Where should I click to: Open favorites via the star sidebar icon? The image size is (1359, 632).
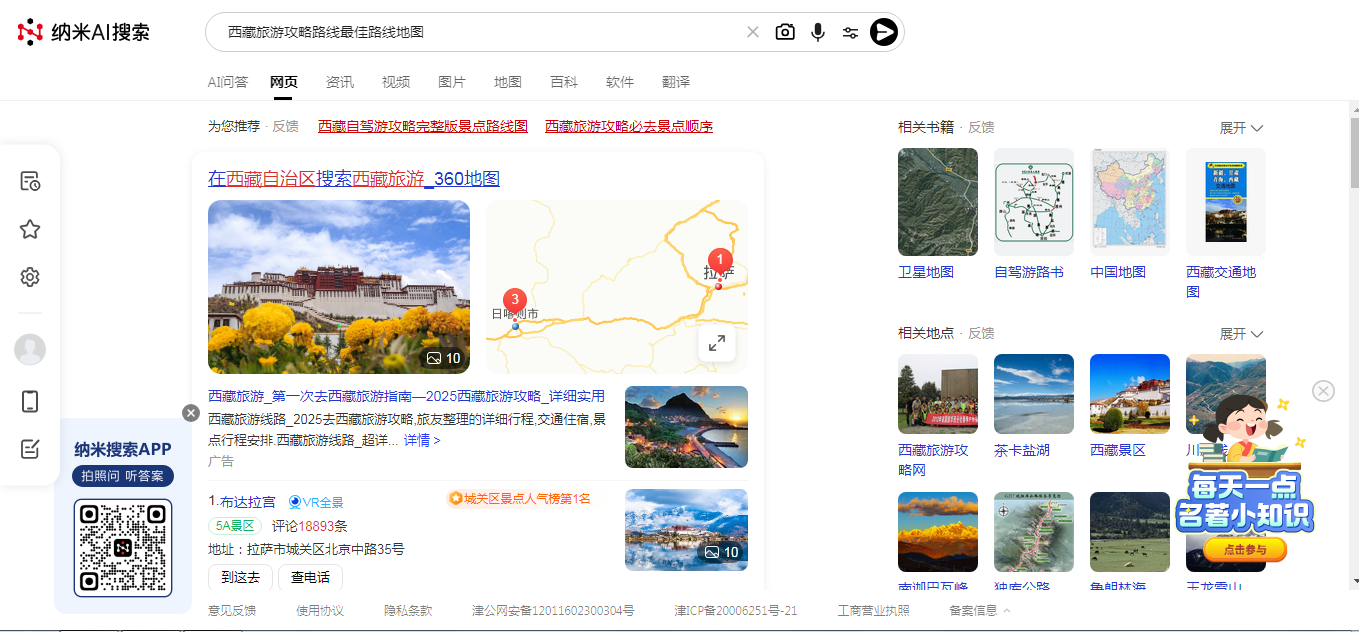[30, 229]
